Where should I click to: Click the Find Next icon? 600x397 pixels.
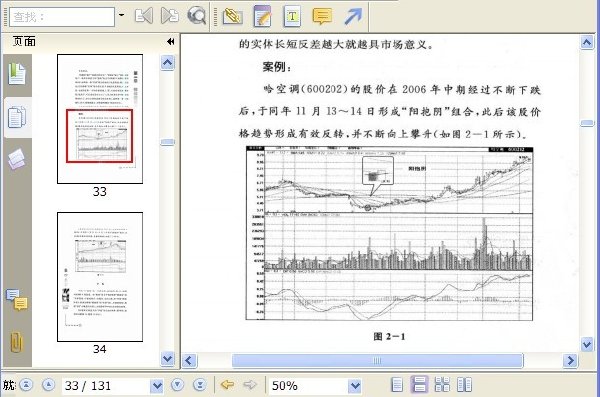[x=170, y=16]
